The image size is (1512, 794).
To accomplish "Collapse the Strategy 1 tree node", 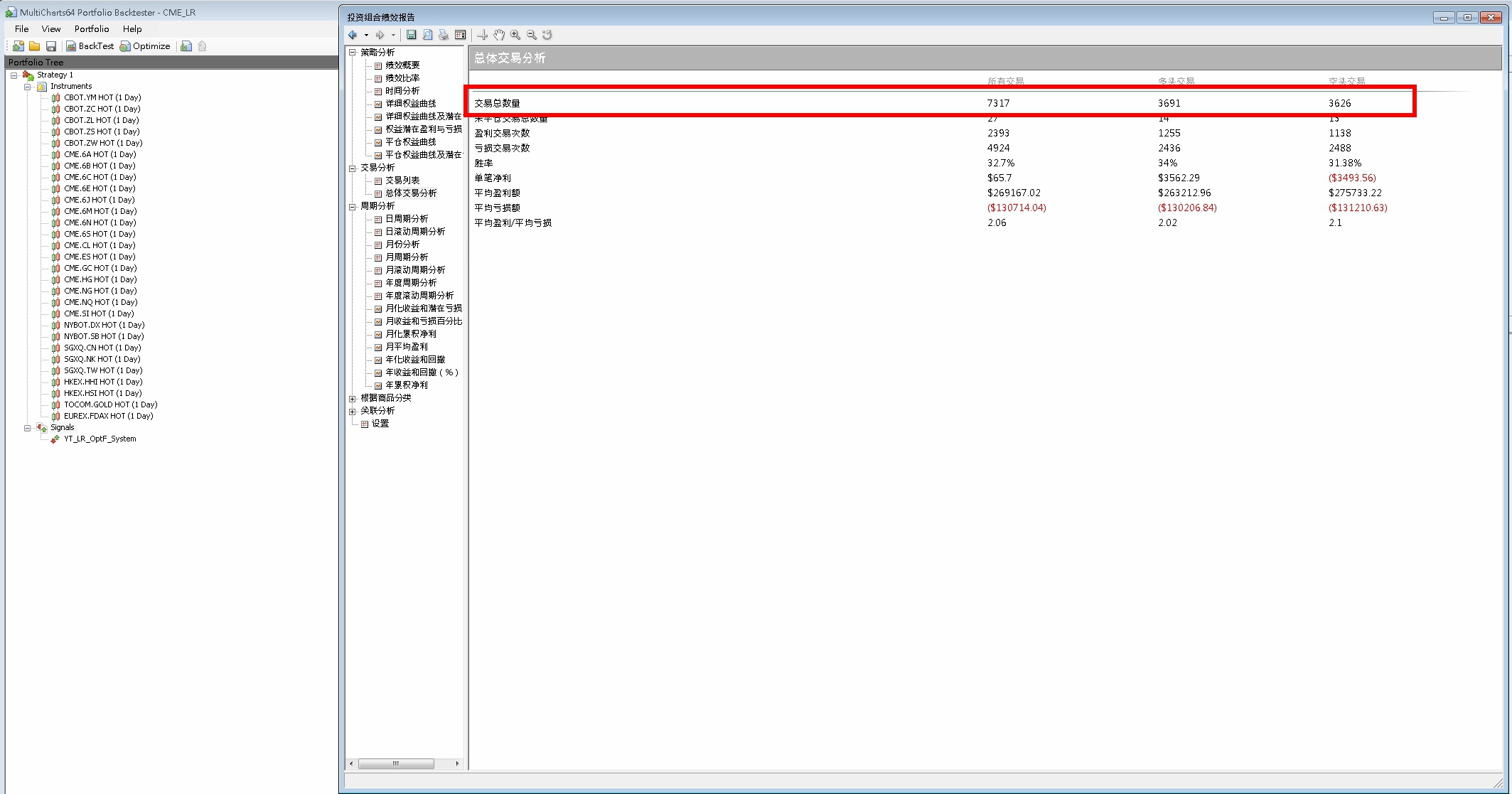I will 14,75.
